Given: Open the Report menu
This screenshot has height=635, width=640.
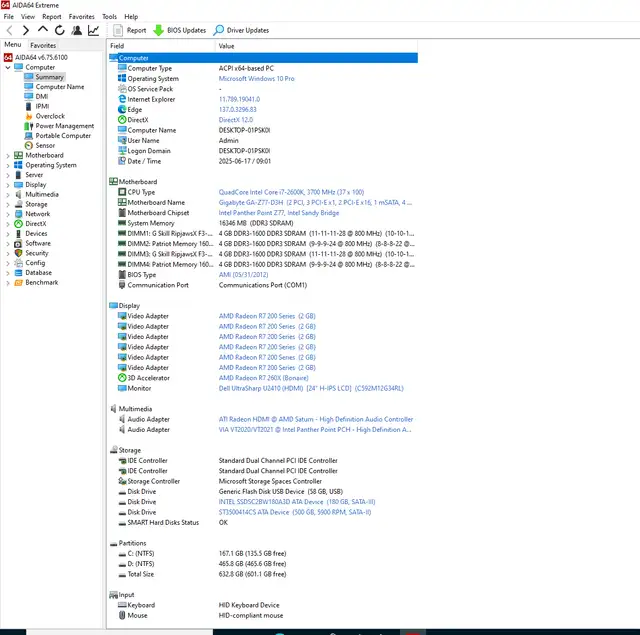Looking at the screenshot, I should [51, 17].
